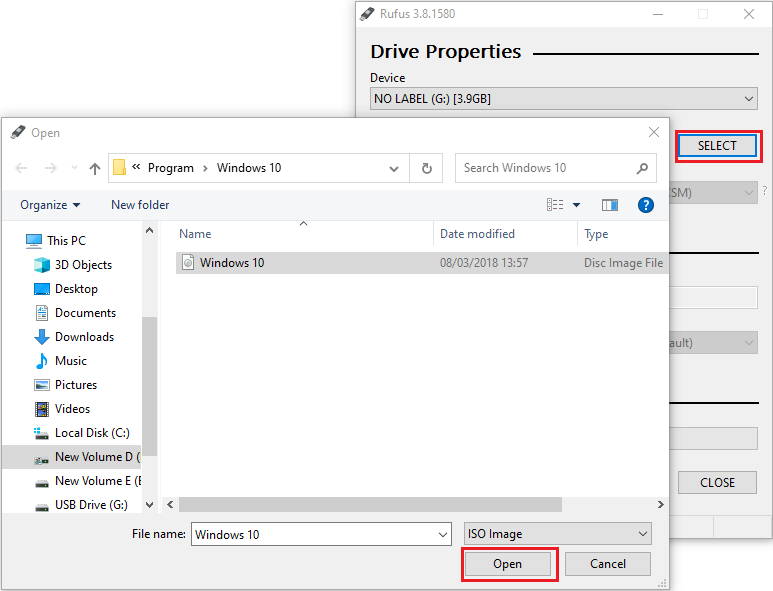Viewport: 773px width, 591px height.
Task: Click the navigation pane vertical scrollbar thumb
Action: (149, 386)
